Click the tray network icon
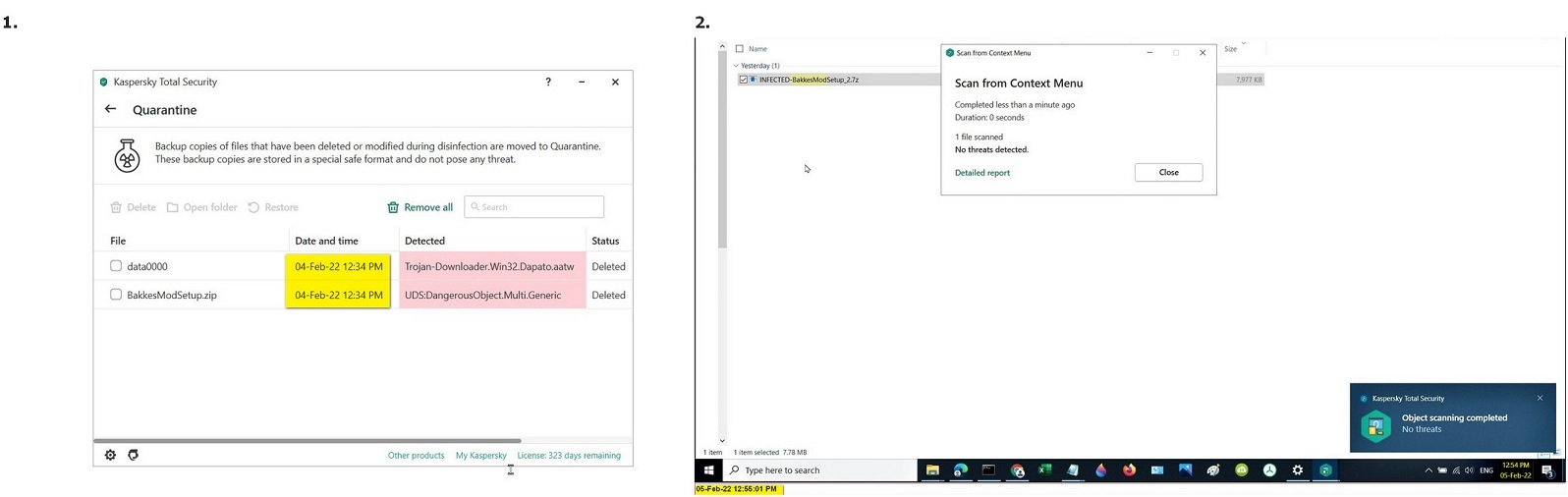This screenshot has width=1568, height=497. coord(1456,470)
